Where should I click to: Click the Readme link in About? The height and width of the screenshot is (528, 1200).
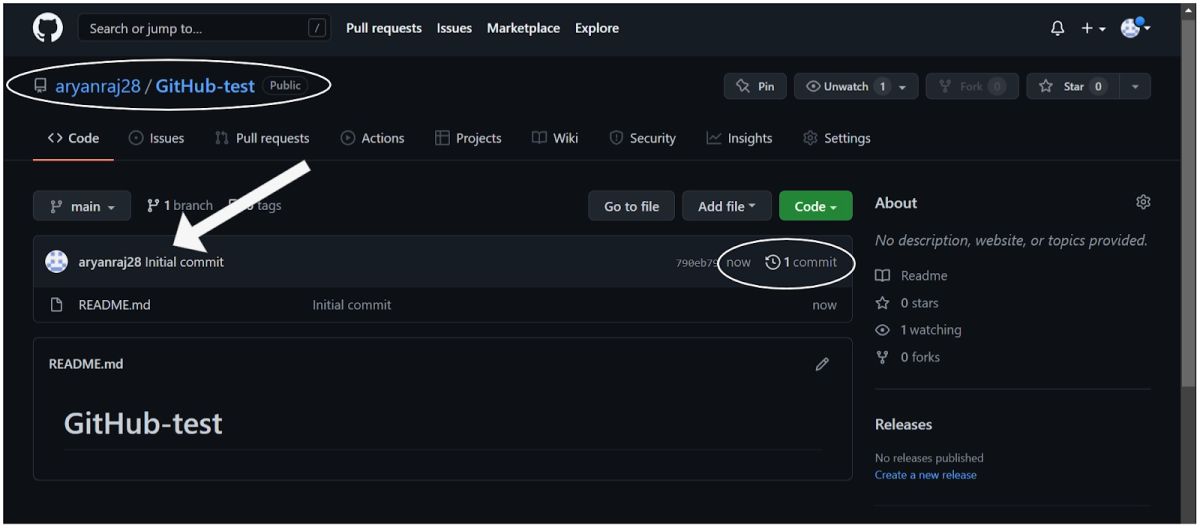point(912,275)
